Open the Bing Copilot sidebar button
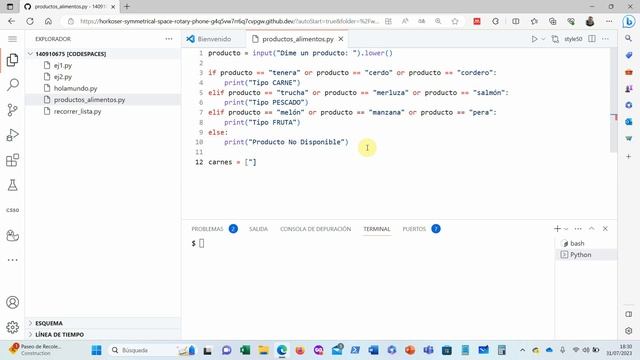Screen dimensions: 640x360 coord(629,21)
